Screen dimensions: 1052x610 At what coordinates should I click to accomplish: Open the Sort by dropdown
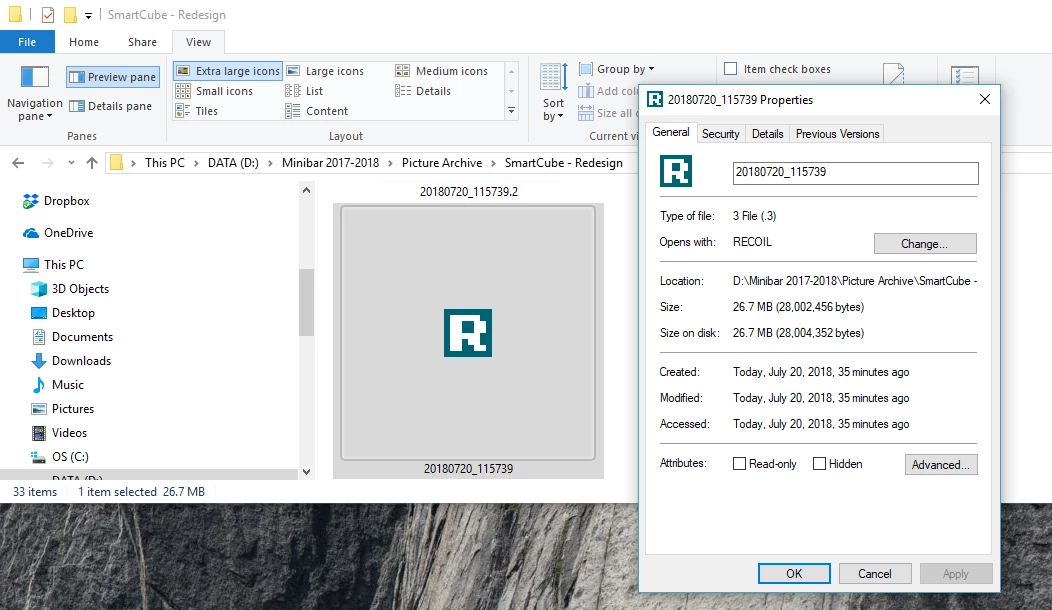(554, 93)
